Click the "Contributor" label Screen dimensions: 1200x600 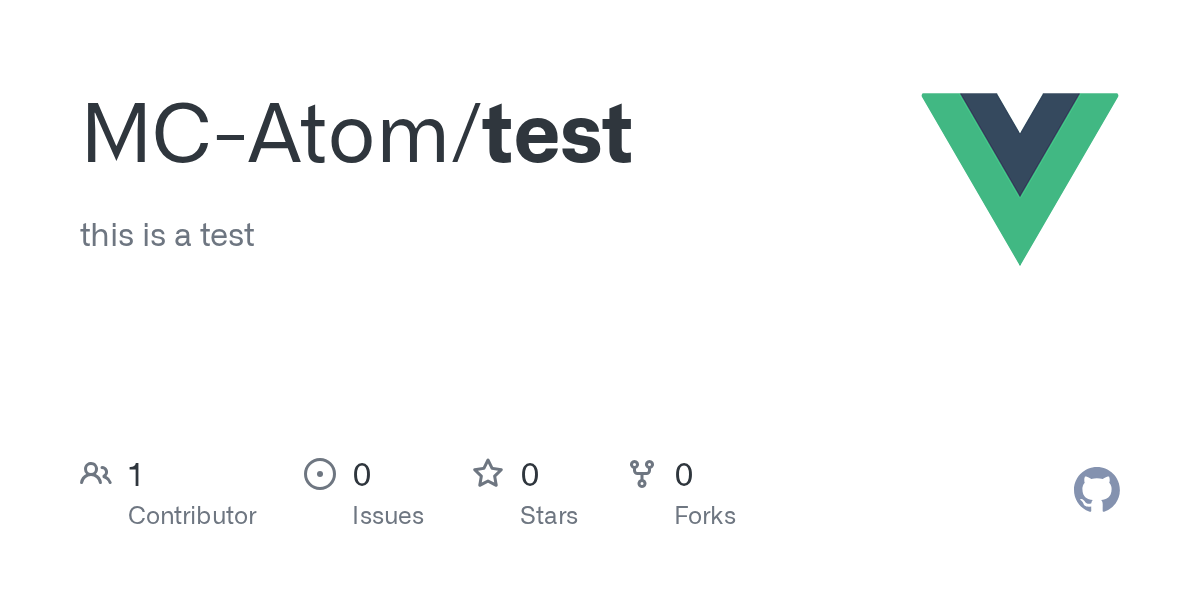click(192, 516)
